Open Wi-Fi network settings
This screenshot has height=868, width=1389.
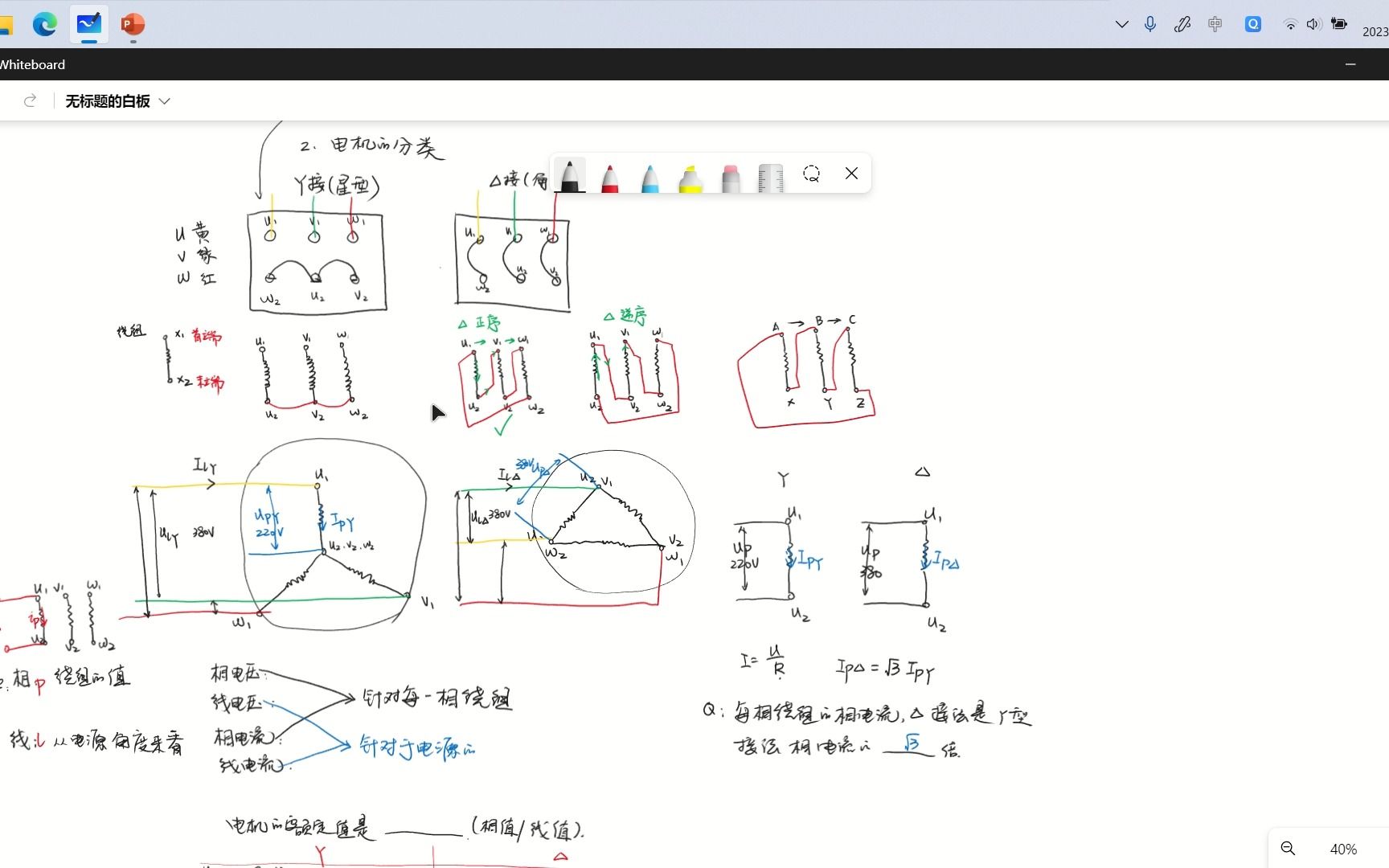point(1290,25)
